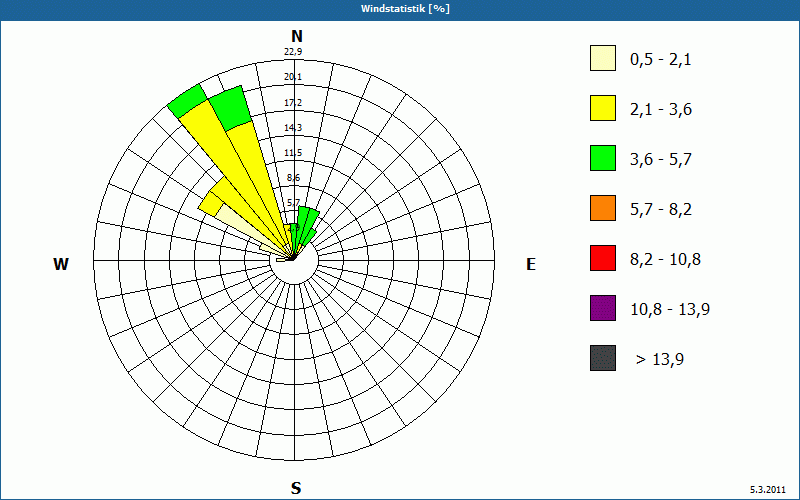Click the legend label '5,7 - 8,2'
Image resolution: width=800 pixels, height=500 pixels.
[x=661, y=210]
